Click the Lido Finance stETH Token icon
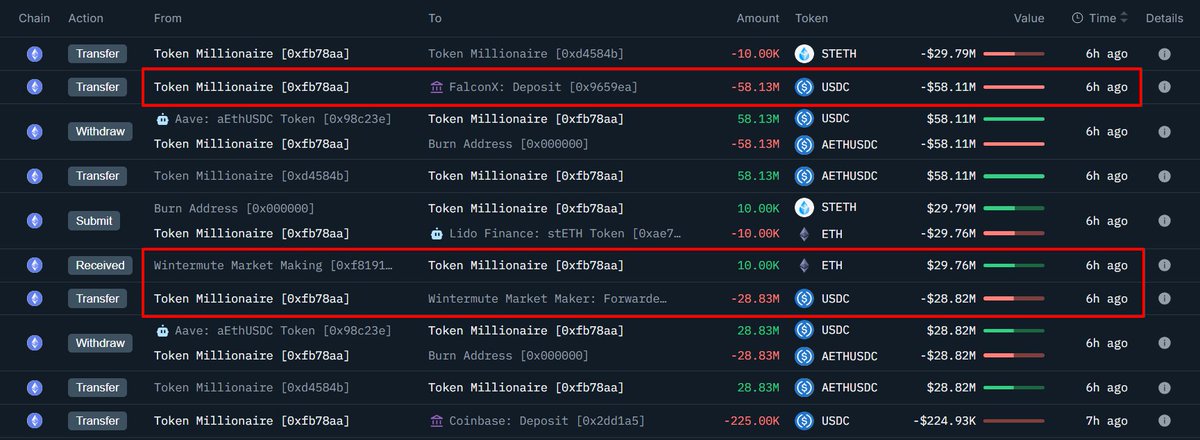Viewport: 1200px width, 440px height. pos(436,234)
